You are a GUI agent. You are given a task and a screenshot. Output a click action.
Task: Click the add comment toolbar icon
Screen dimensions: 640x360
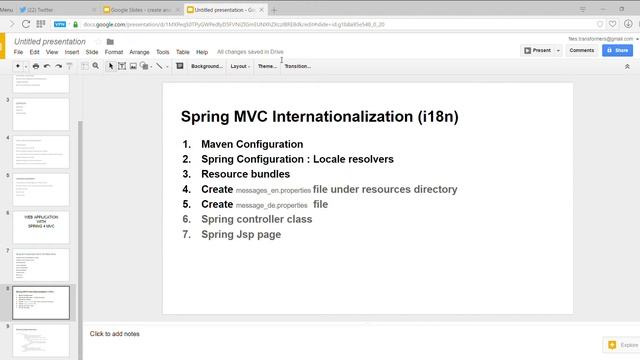pyautogui.click(x=180, y=66)
